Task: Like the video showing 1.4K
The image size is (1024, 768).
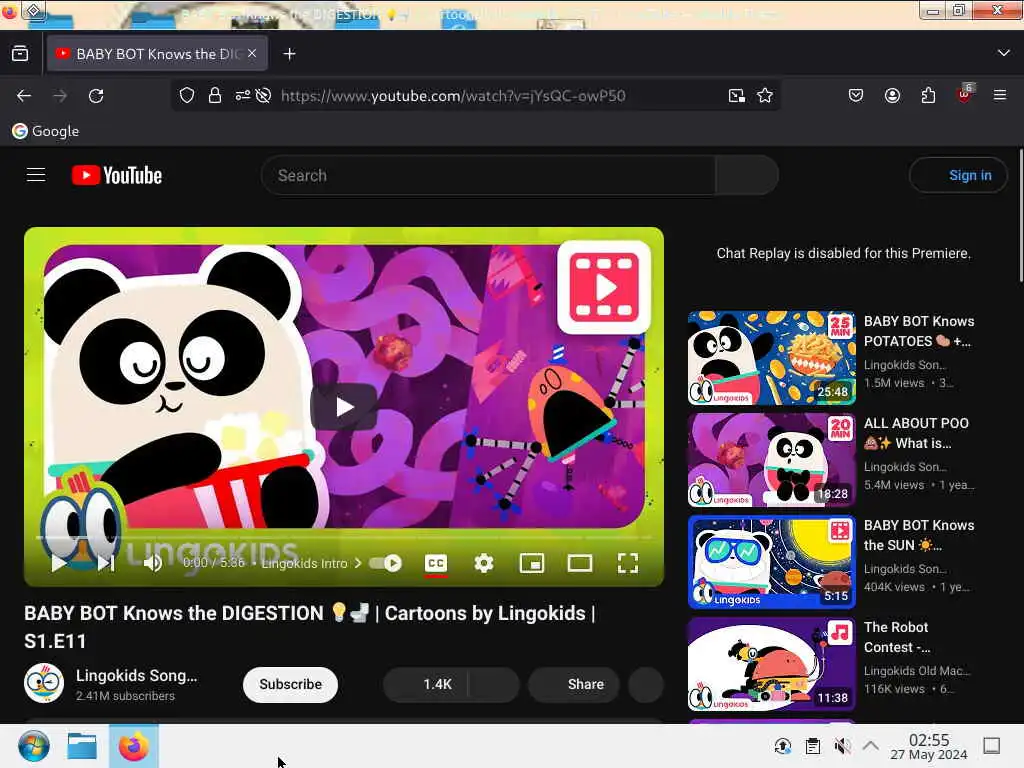Action: coord(426,684)
